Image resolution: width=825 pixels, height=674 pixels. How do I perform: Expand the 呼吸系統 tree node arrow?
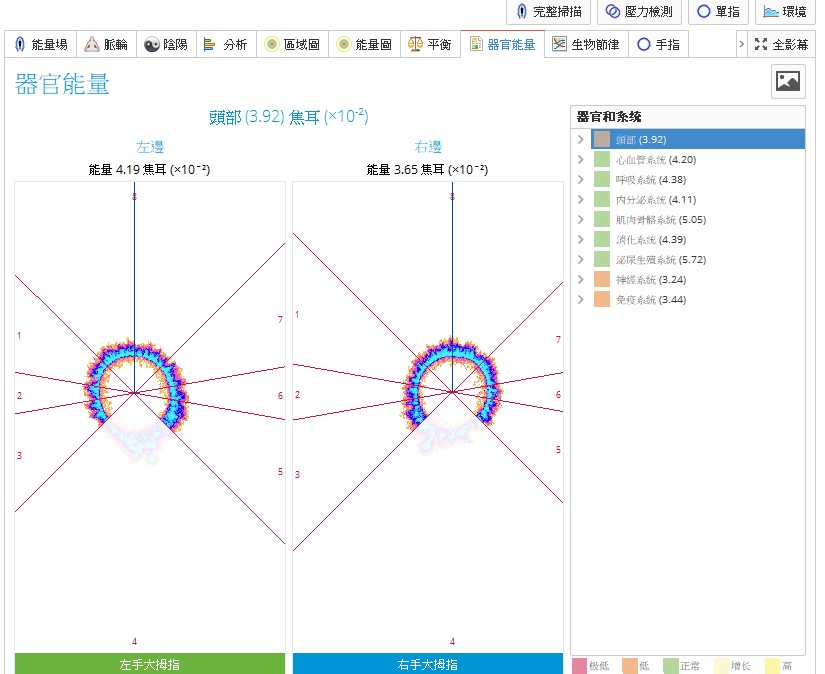click(581, 180)
